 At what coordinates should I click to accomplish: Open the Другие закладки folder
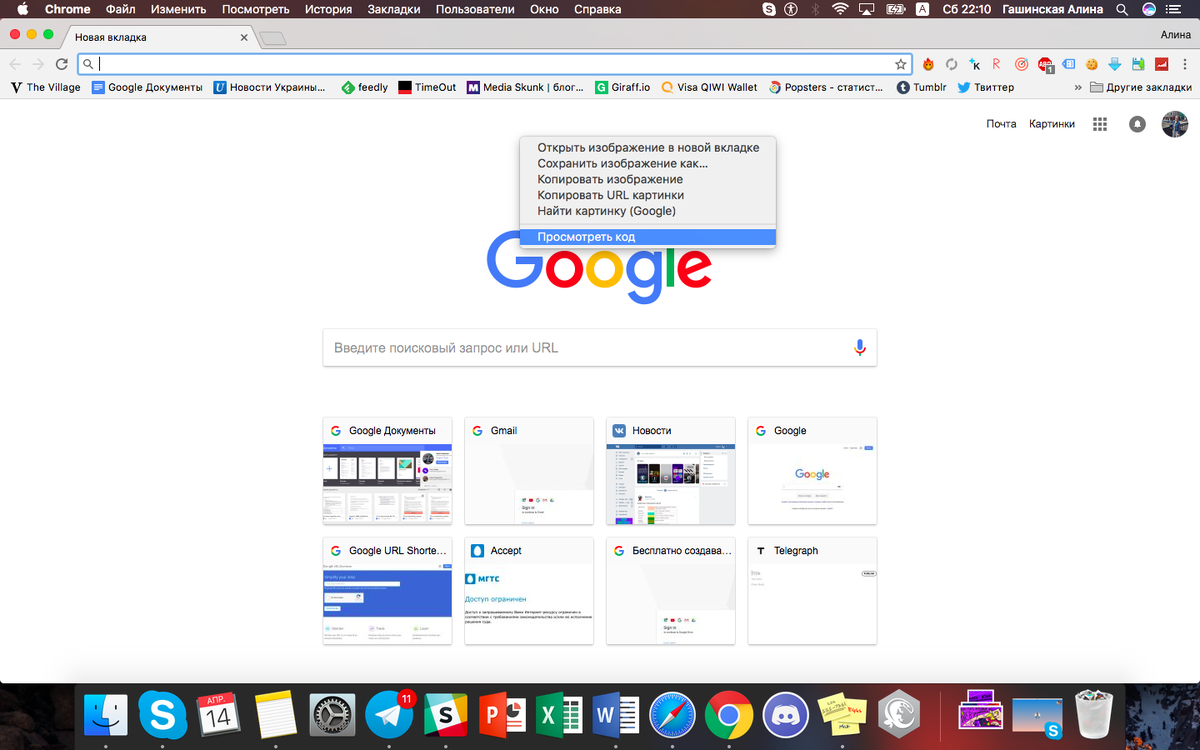1141,87
